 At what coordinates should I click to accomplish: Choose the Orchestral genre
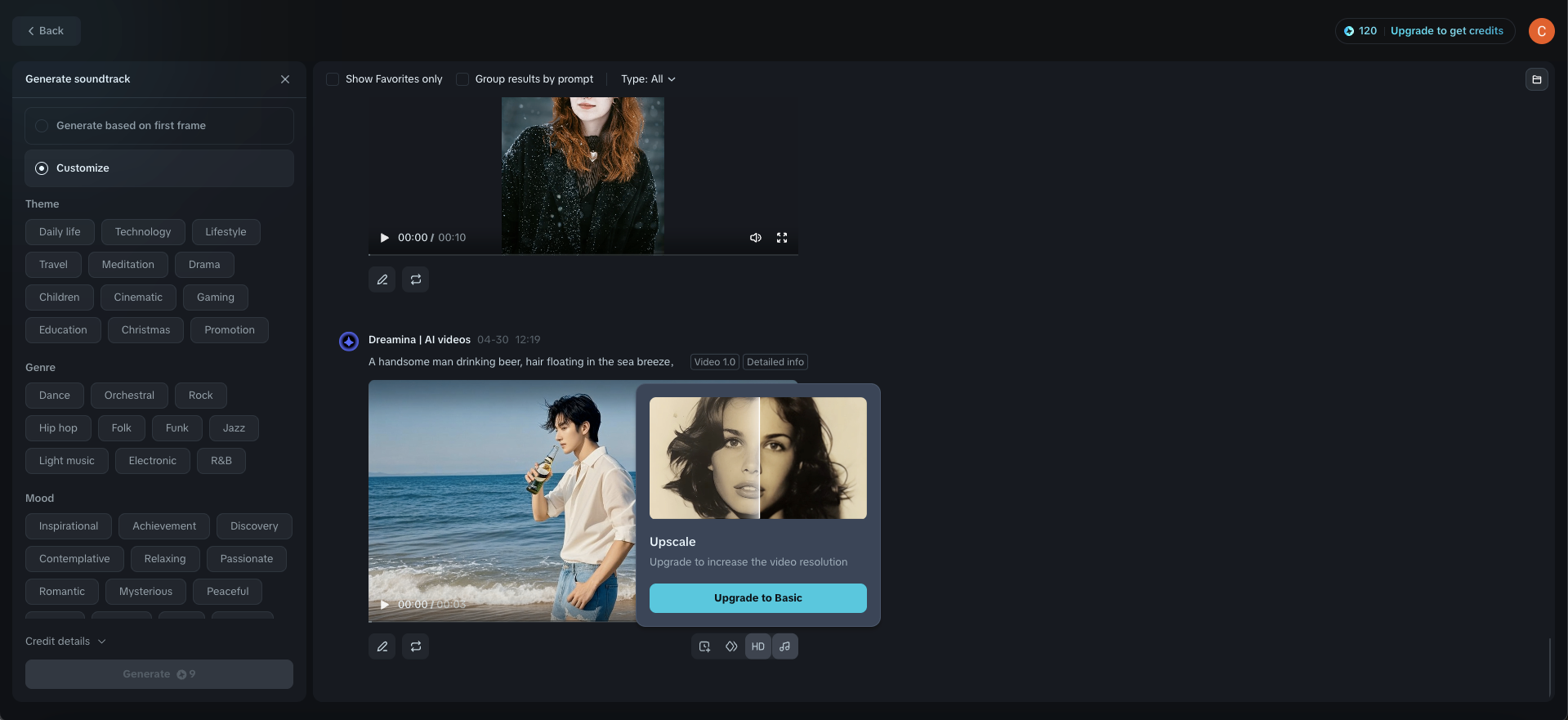click(x=129, y=396)
